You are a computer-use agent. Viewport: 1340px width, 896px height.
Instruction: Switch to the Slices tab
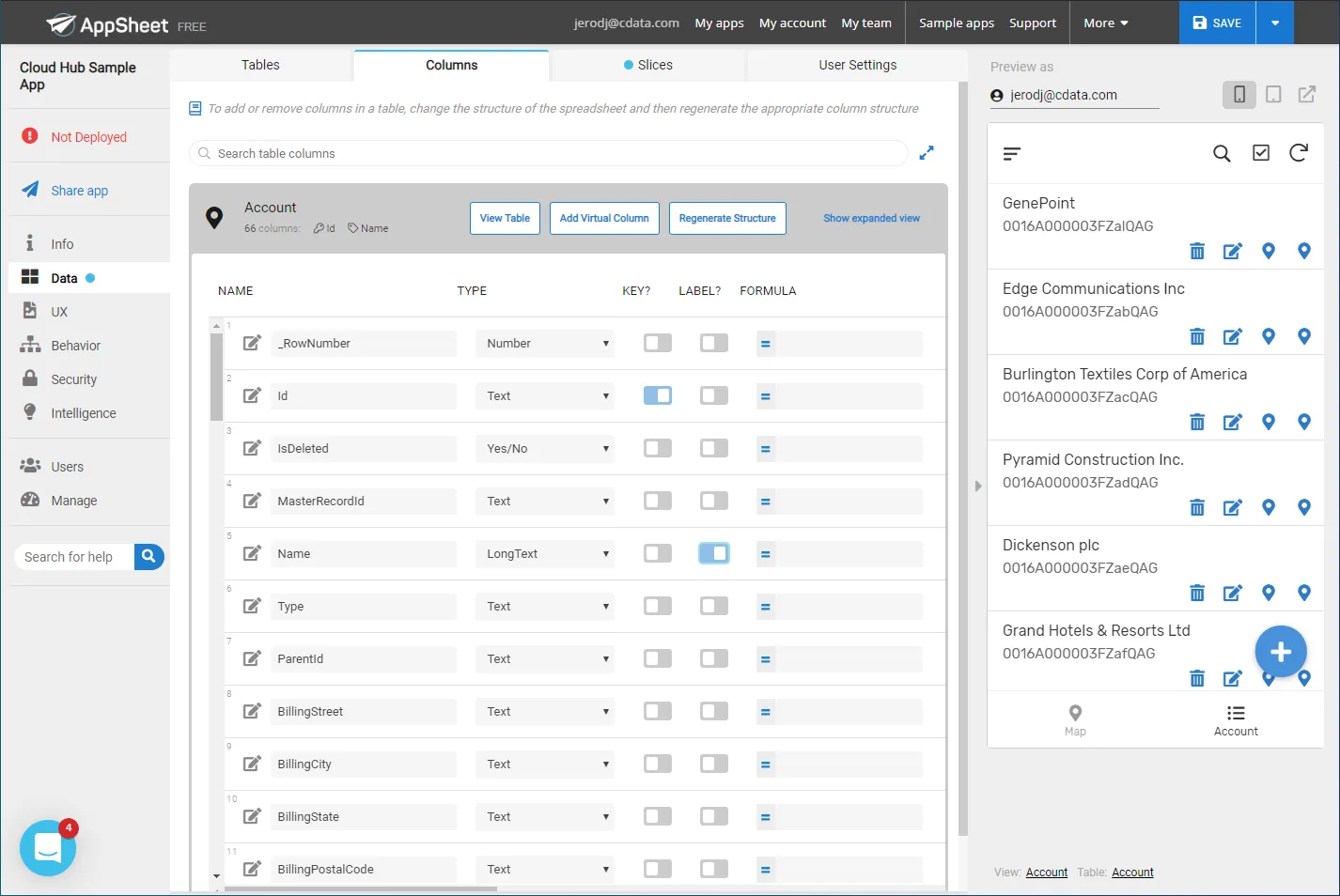(x=648, y=65)
